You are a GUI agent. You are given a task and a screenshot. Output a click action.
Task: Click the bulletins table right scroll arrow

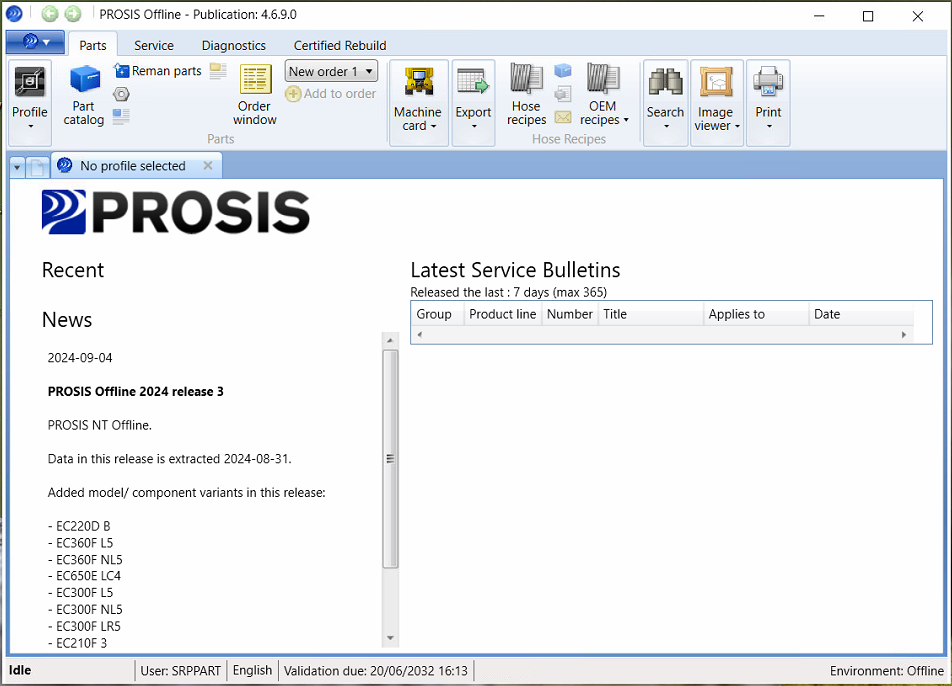click(904, 335)
